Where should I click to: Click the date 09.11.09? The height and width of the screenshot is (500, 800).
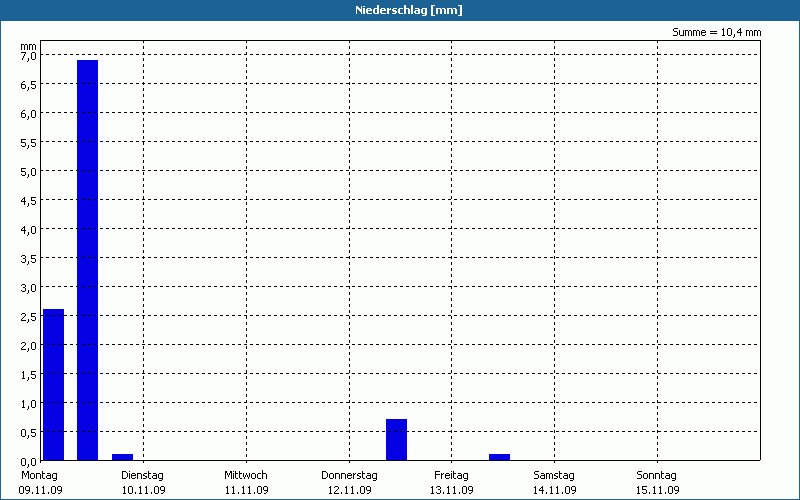pyautogui.click(x=40, y=491)
